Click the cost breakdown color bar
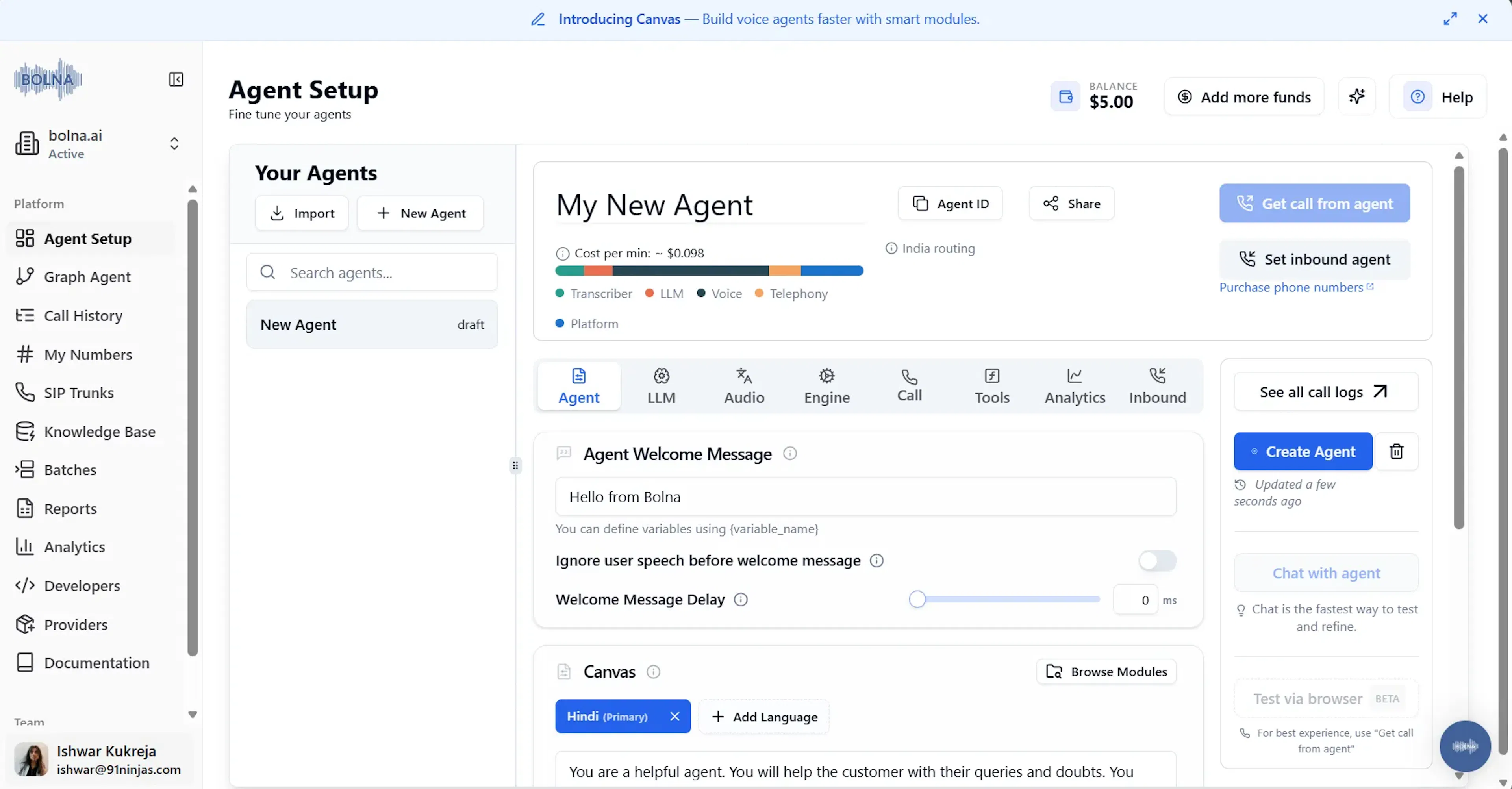This screenshot has height=789, width=1512. (709, 270)
